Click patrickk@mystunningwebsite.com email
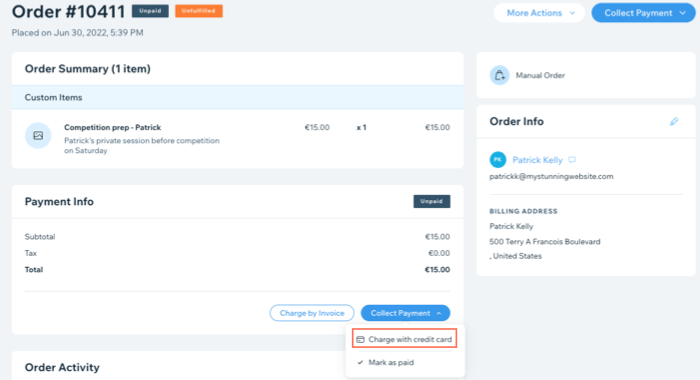Image resolution: width=700 pixels, height=380 pixels. [551, 176]
